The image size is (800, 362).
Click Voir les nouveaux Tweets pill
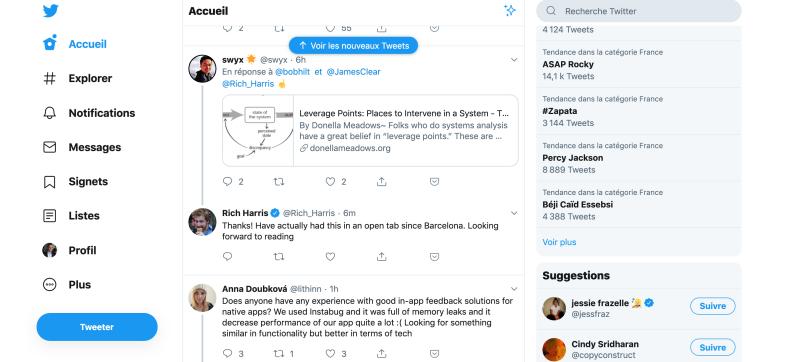click(x=353, y=45)
